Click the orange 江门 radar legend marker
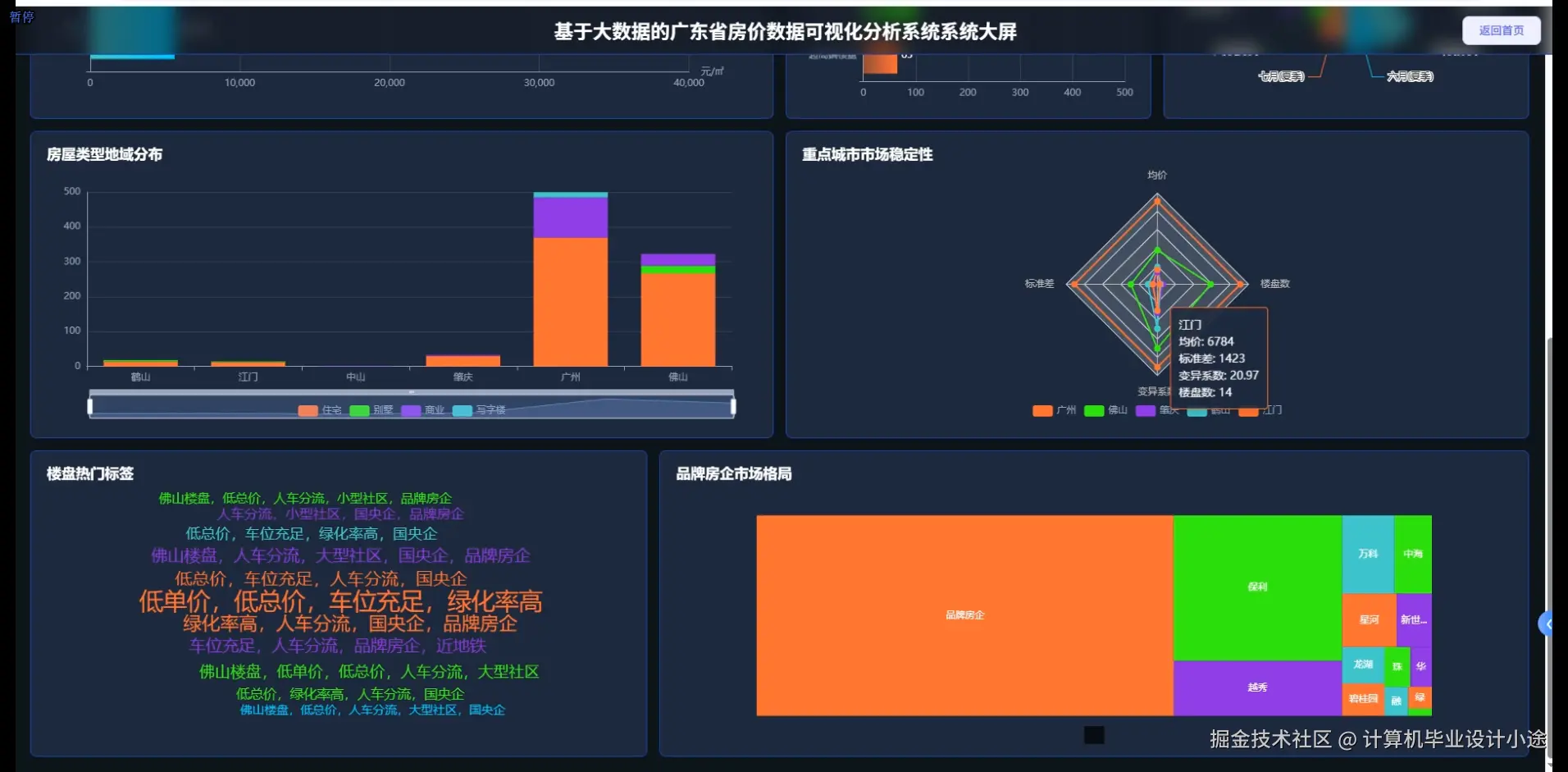Image resolution: width=1568 pixels, height=772 pixels. pos(1251,411)
